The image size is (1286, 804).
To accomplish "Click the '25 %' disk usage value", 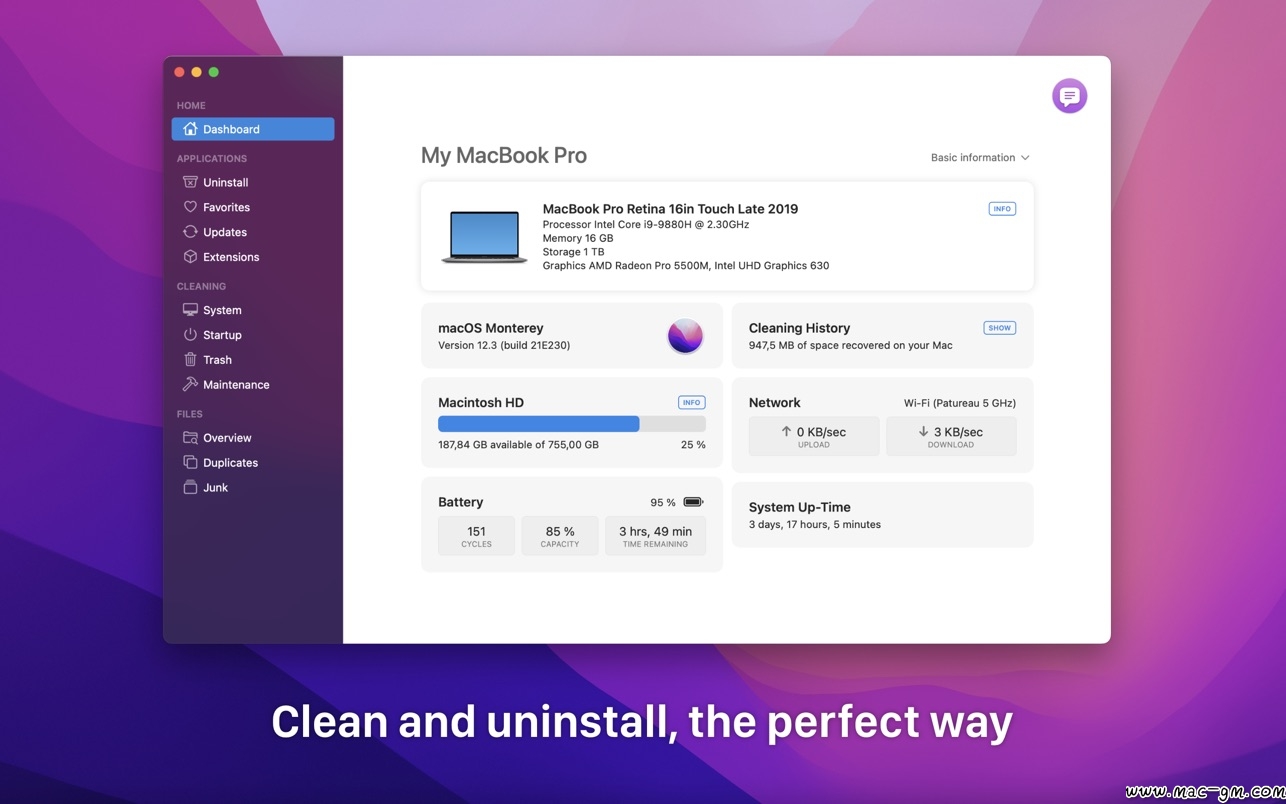I will 693,445.
